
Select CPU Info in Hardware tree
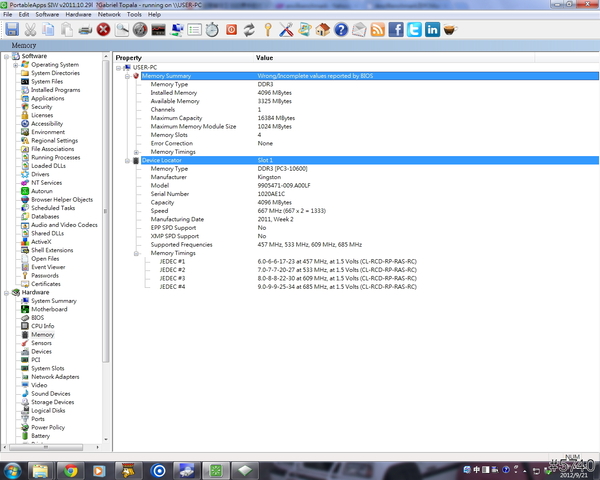(42, 326)
